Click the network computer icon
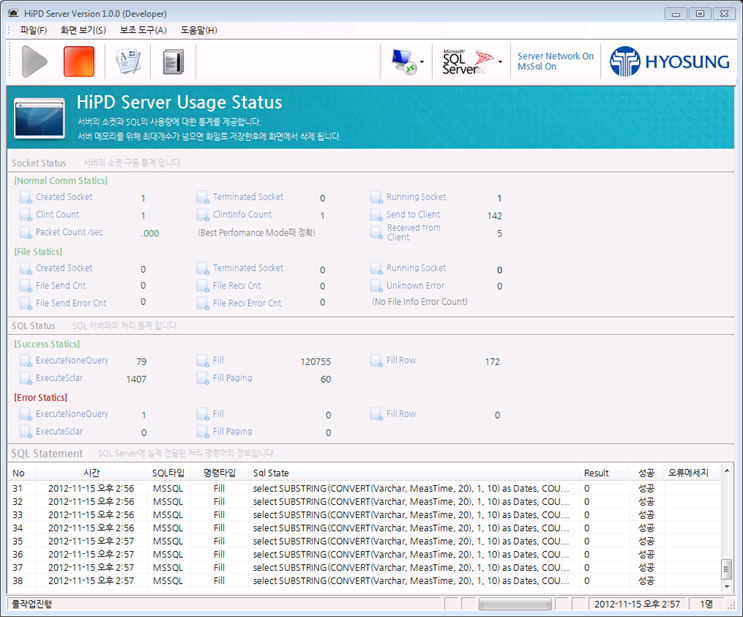Viewport: 743px width, 617px height. coord(403,62)
